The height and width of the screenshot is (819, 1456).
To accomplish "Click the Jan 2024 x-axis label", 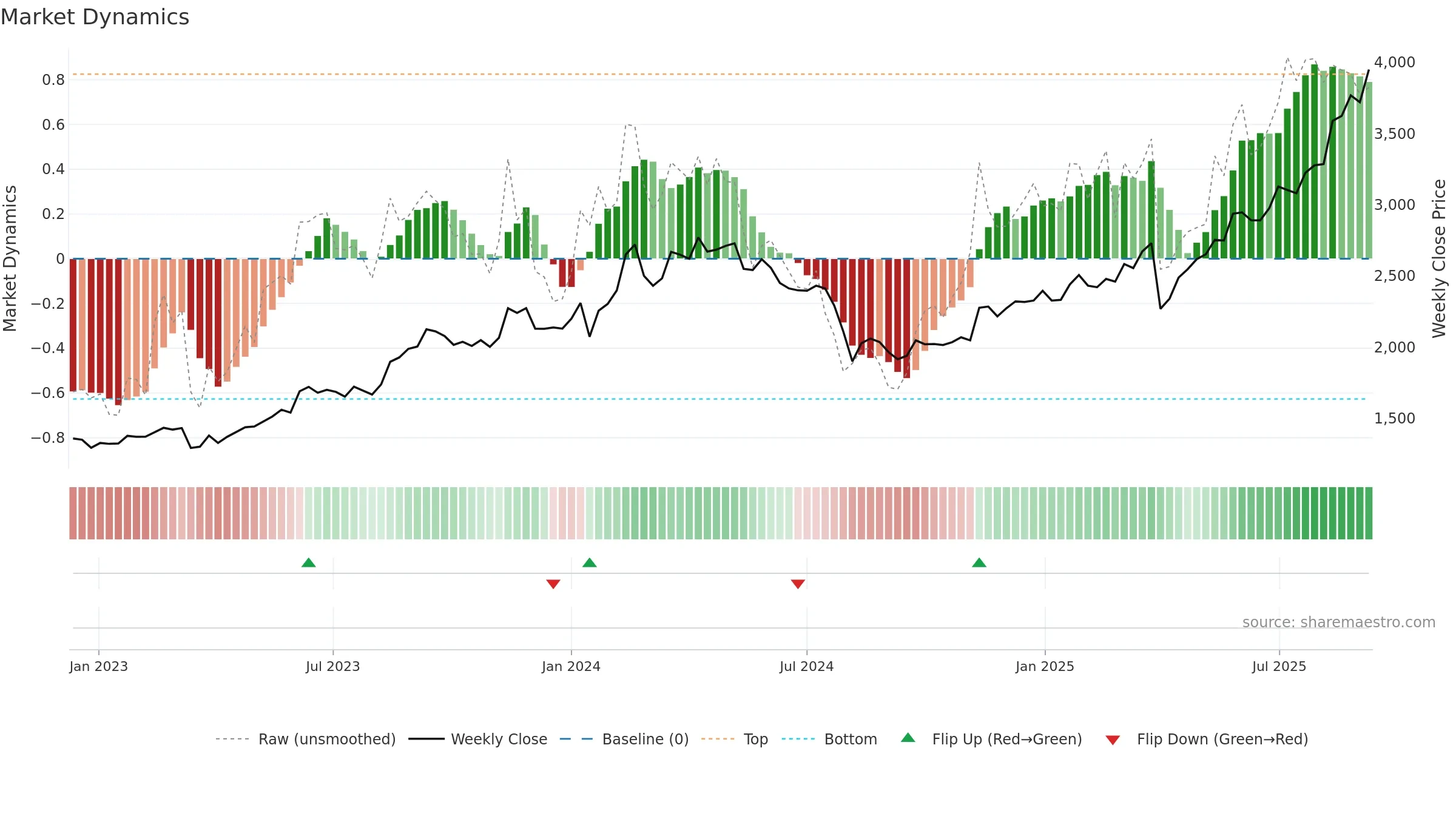I will click(571, 666).
